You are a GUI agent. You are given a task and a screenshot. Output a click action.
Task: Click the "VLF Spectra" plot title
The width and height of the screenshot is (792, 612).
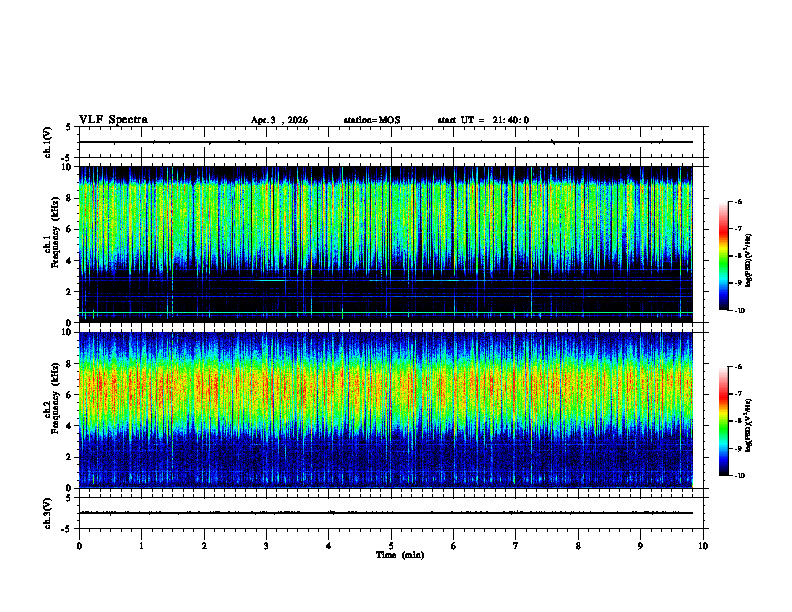[x=113, y=120]
